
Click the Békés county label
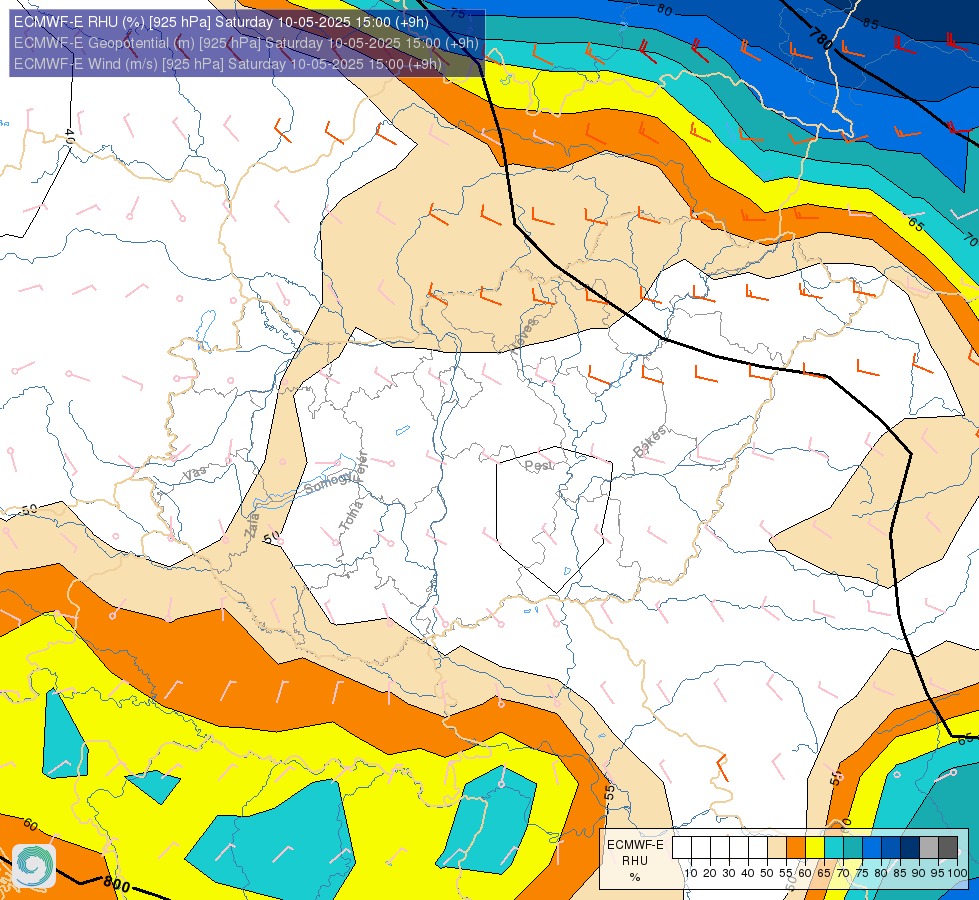pos(649,442)
